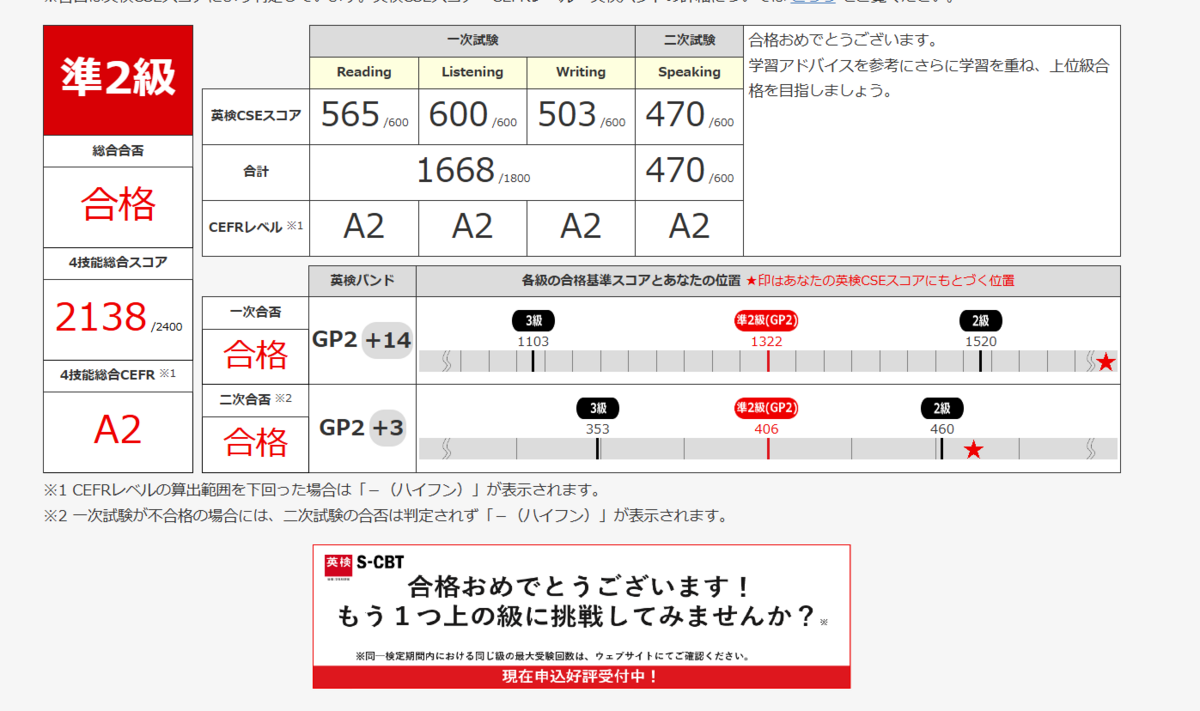Select the 準2級(GP2) badge above score 406

(x=767, y=408)
